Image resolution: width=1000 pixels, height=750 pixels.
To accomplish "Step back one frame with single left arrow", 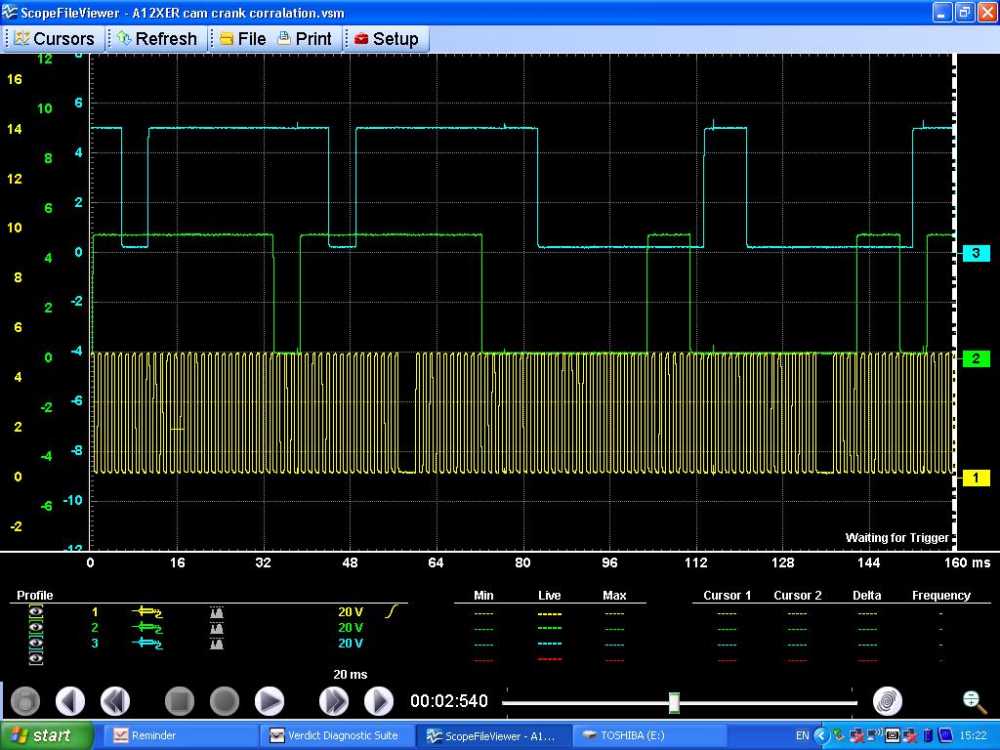I will [x=70, y=701].
